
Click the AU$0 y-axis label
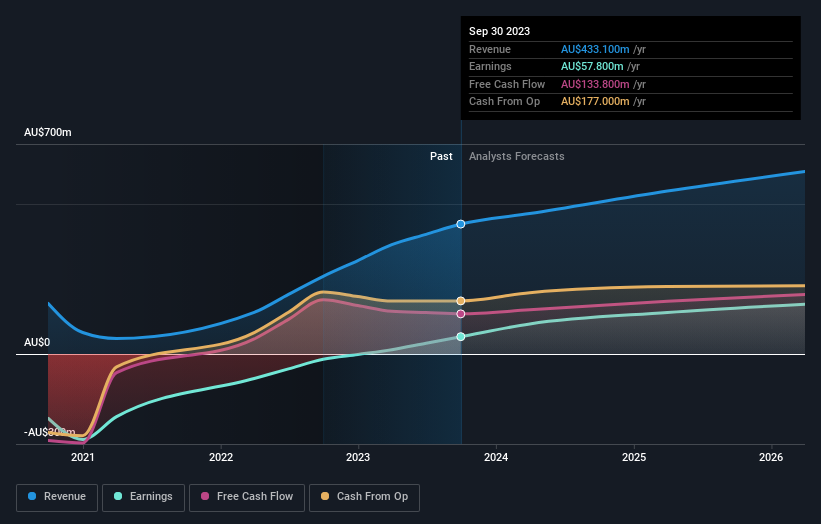coord(37,342)
